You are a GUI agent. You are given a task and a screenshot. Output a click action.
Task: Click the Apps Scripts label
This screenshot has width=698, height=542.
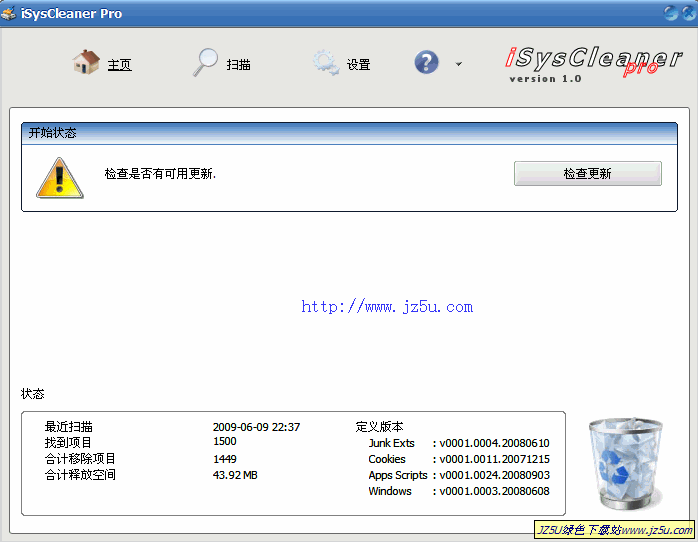pyautogui.click(x=398, y=475)
